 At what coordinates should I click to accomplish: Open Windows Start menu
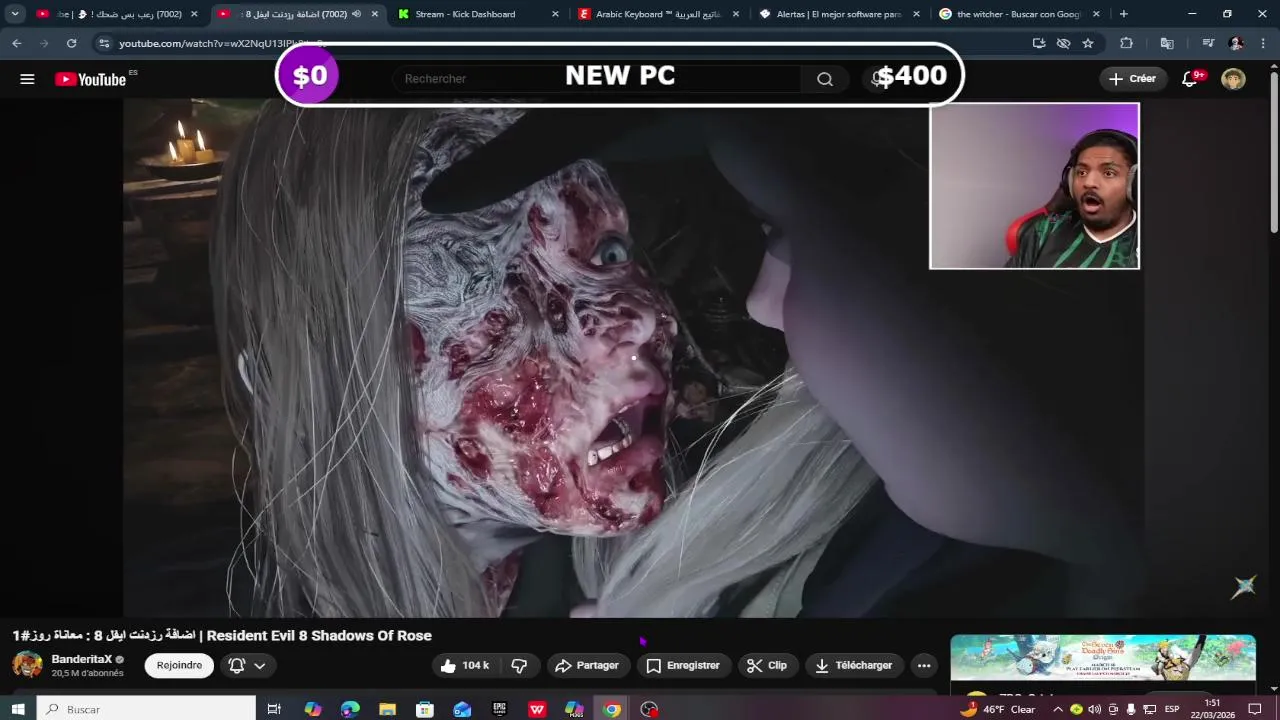click(x=18, y=709)
